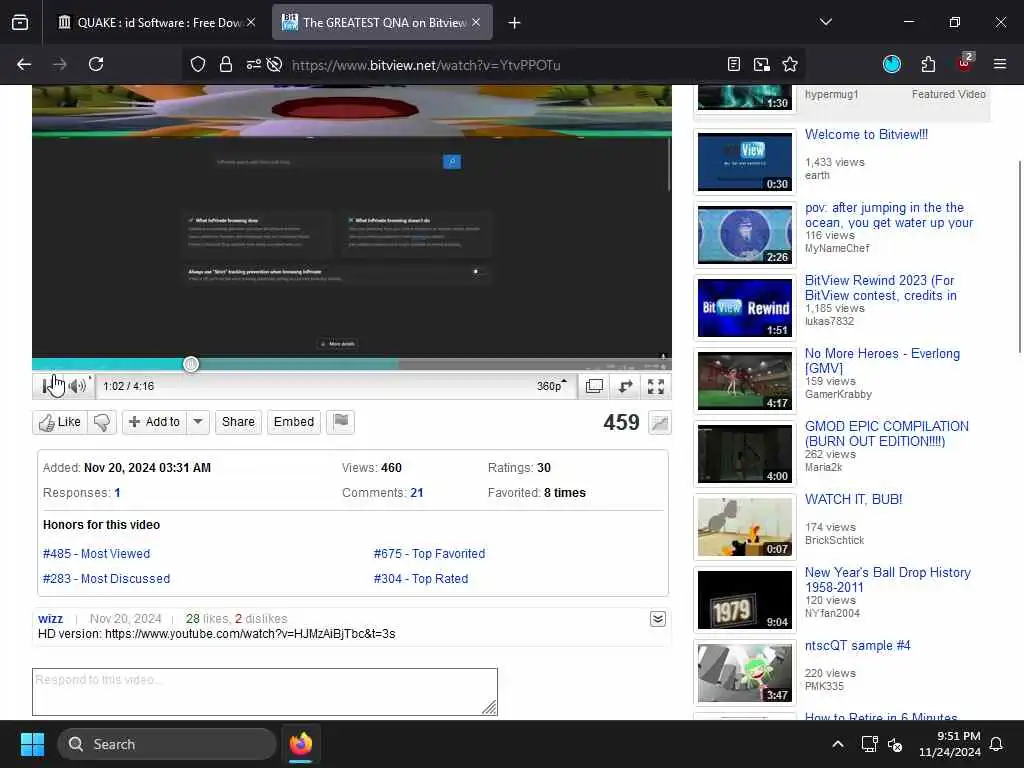Open a new browser tab
The width and height of the screenshot is (1024, 768).
515,23
